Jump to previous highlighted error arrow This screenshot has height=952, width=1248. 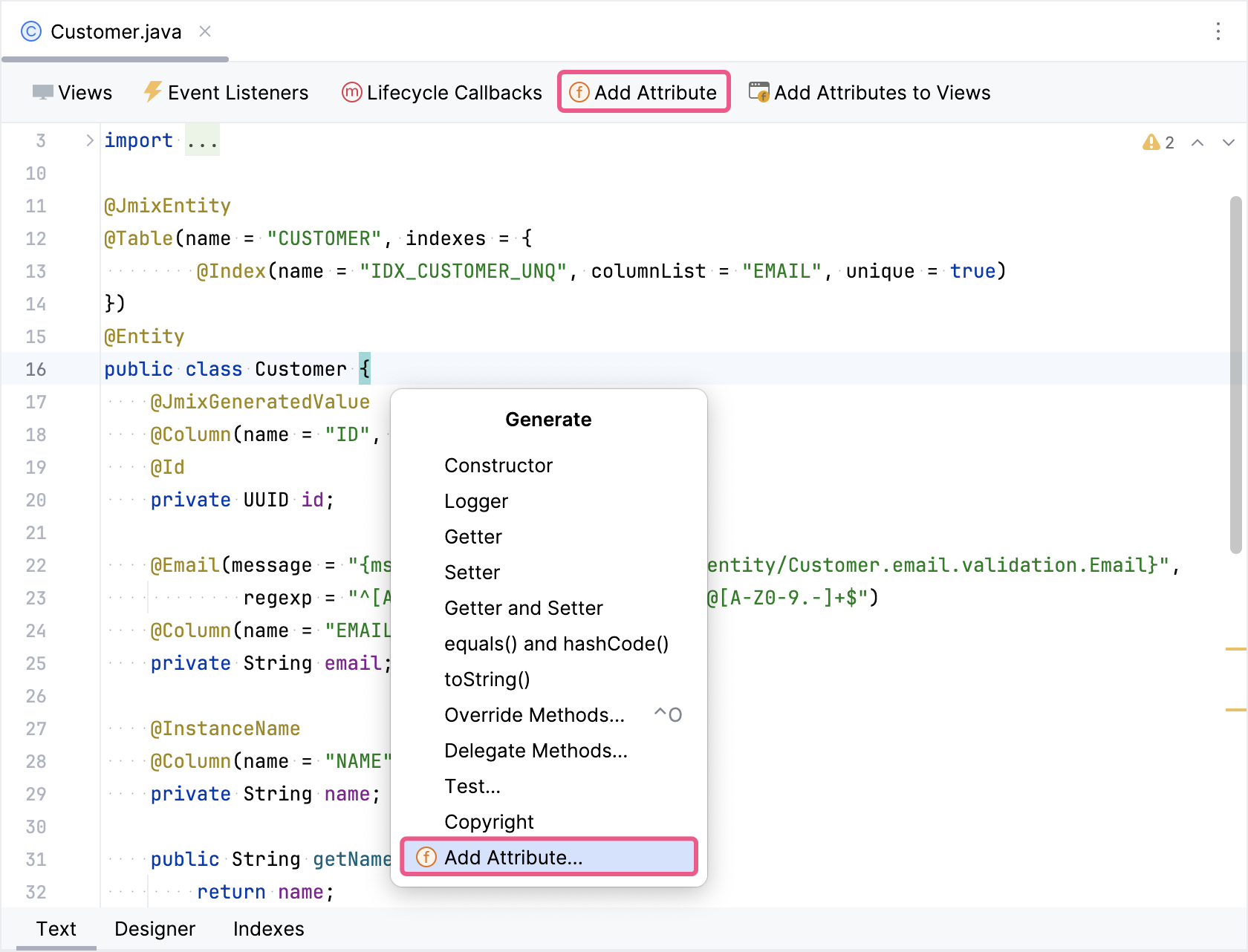click(1197, 142)
